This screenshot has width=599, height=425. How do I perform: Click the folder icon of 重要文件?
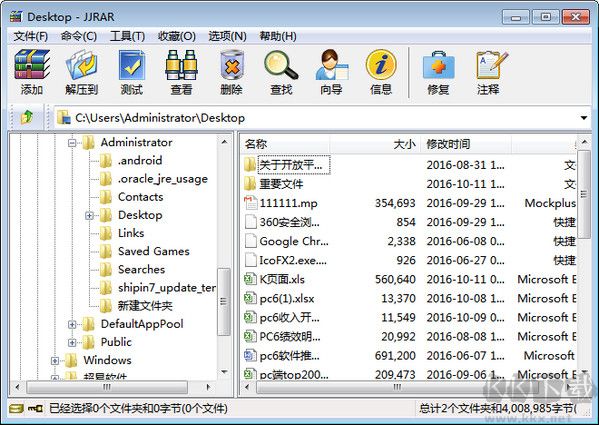[250, 184]
